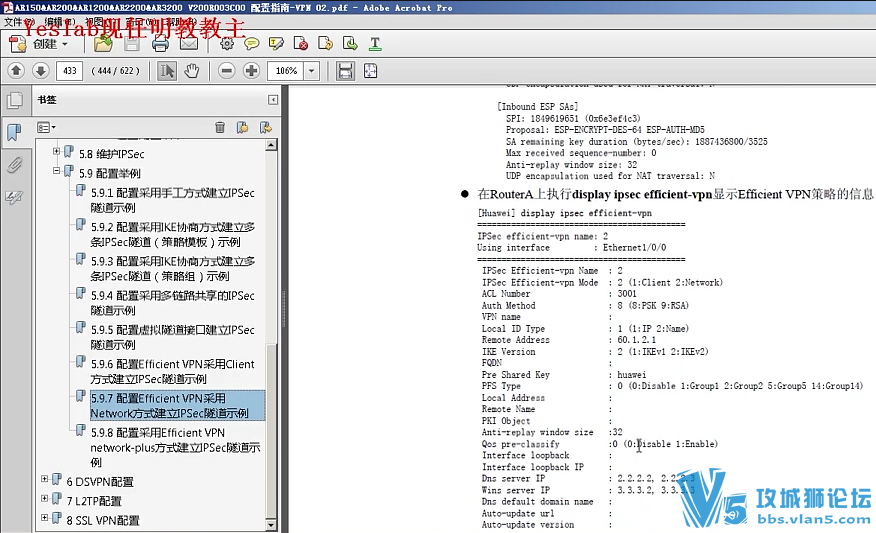Click the open file folder icon

[103, 44]
